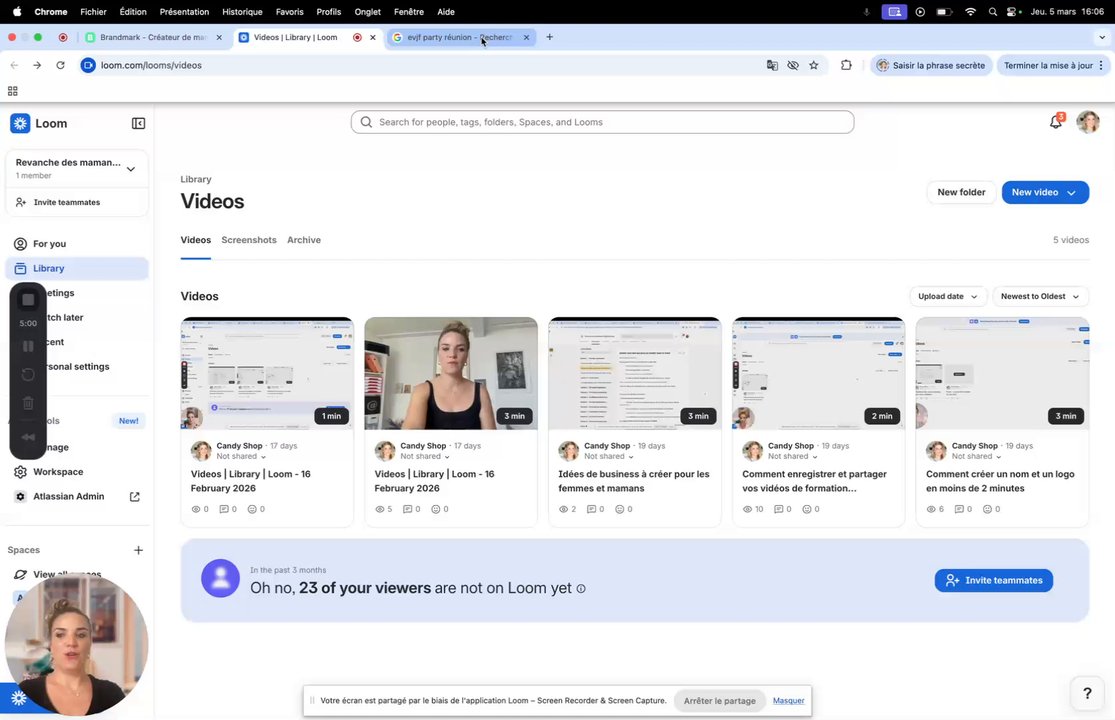Open Atlassian Admin external link icon

[x=134, y=497]
